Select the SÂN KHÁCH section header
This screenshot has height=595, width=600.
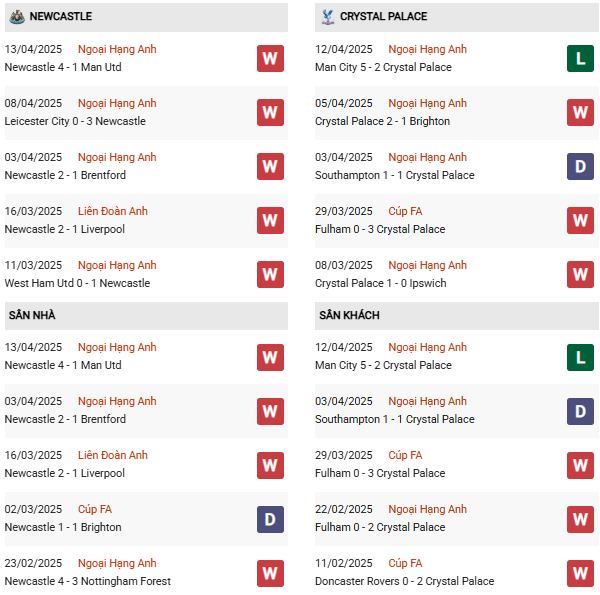[349, 315]
